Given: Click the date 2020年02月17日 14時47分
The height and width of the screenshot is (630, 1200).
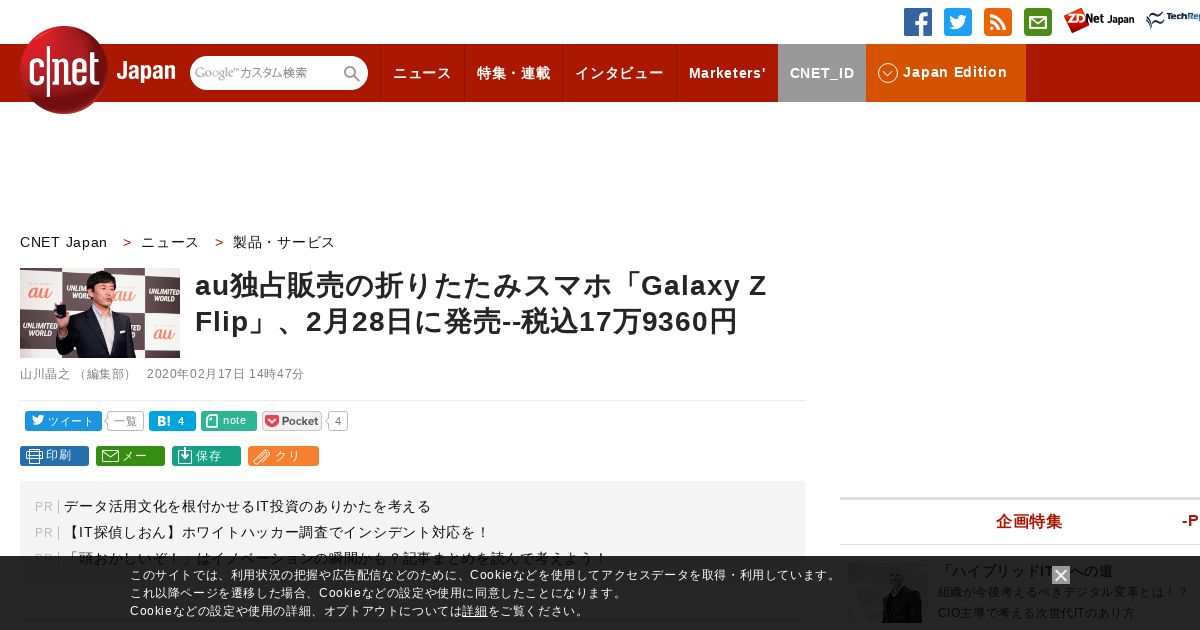Looking at the screenshot, I should (225, 374).
